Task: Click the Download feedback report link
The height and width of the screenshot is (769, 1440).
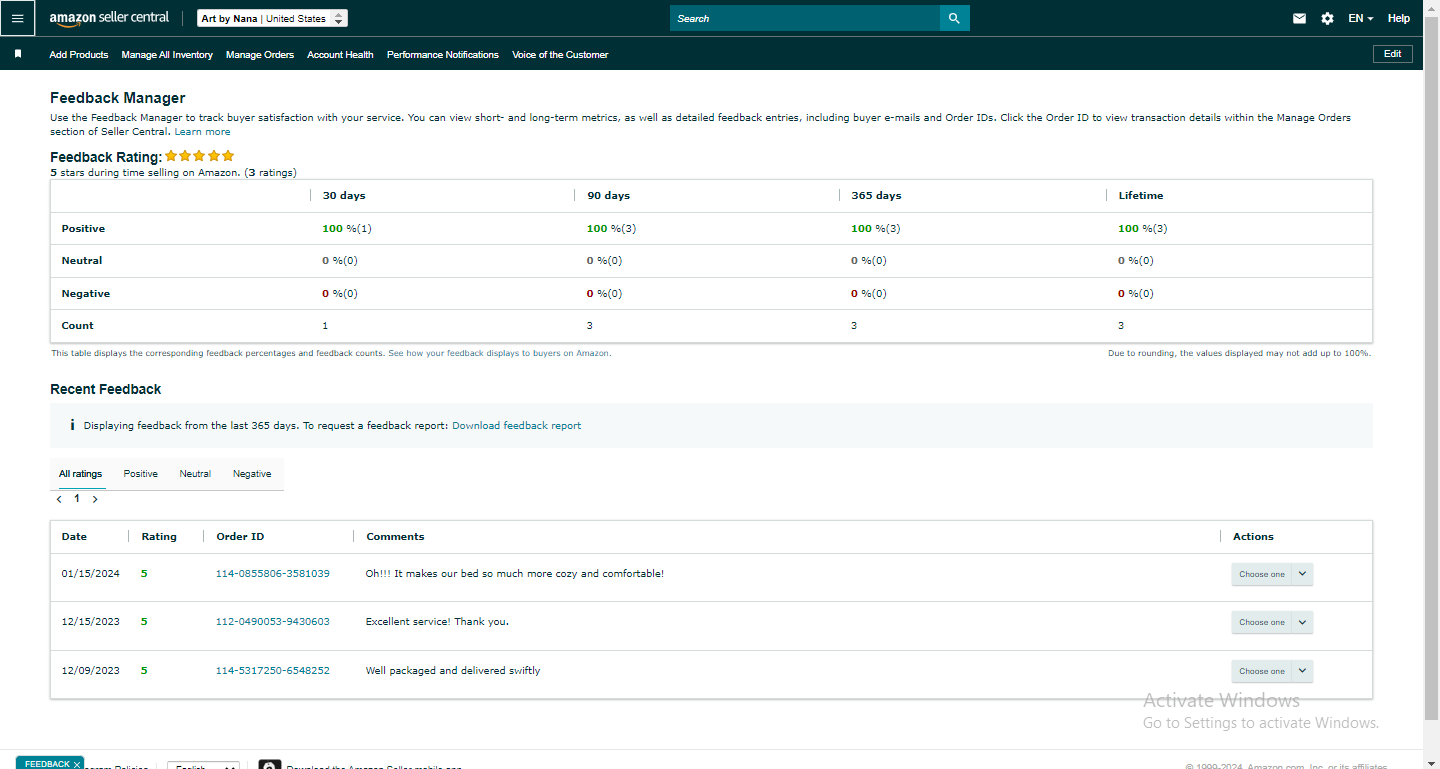Action: [x=516, y=426]
